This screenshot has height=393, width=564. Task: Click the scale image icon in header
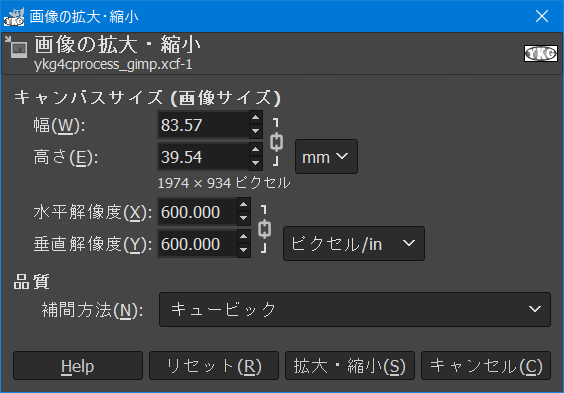16,47
